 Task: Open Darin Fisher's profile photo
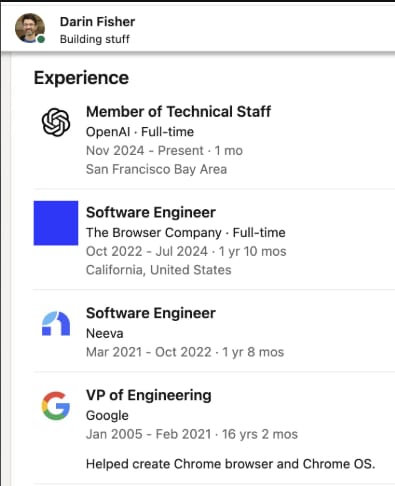(x=30, y=28)
